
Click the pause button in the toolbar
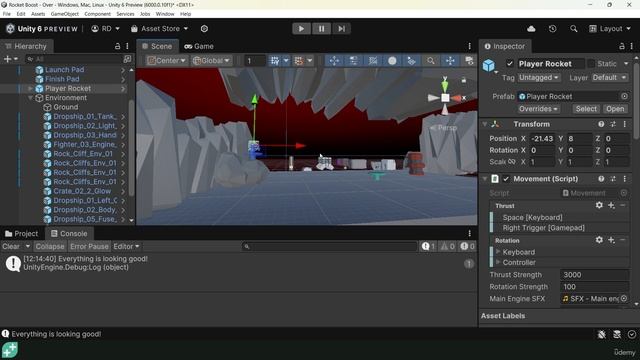[321, 29]
